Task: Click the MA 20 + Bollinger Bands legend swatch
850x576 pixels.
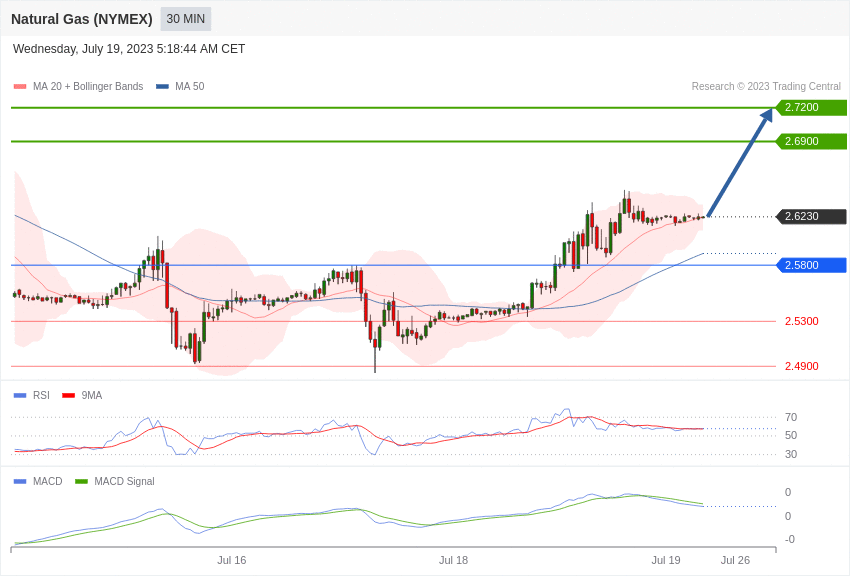Action: click(20, 86)
